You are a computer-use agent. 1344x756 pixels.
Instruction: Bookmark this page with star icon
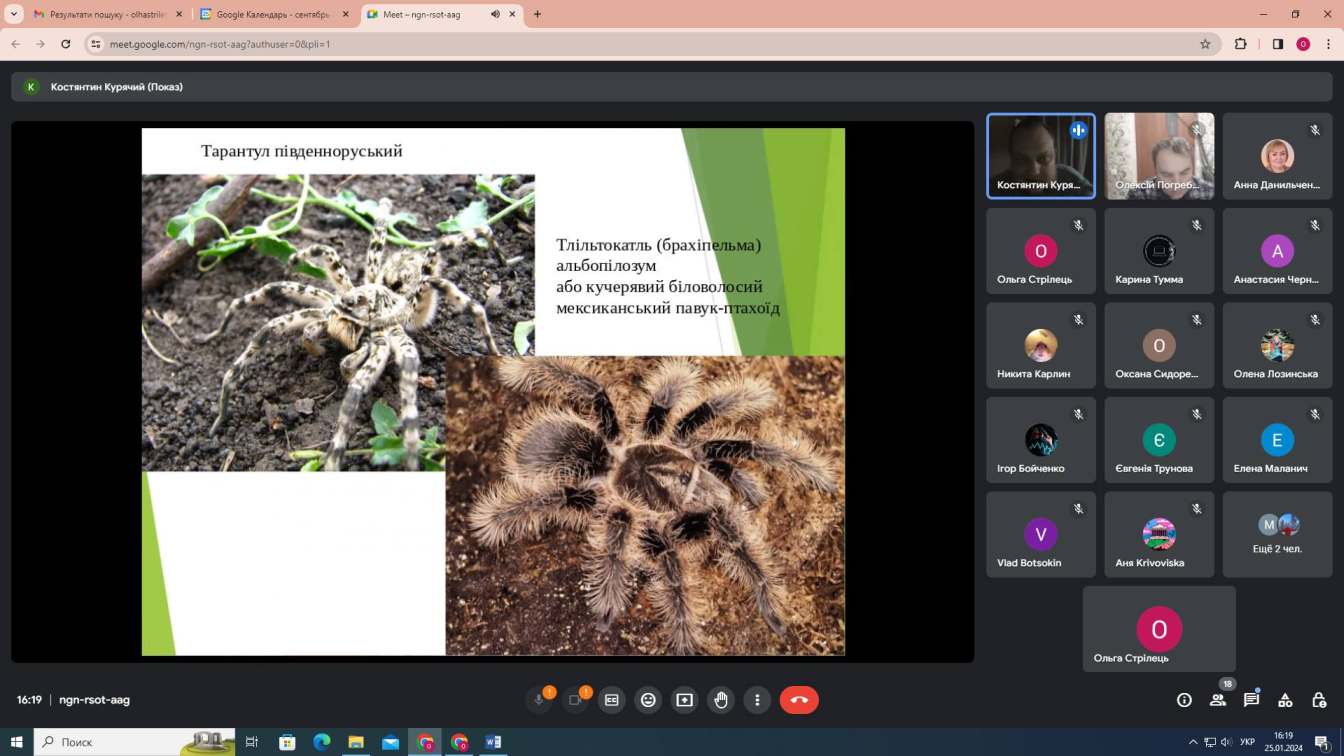click(x=1205, y=44)
